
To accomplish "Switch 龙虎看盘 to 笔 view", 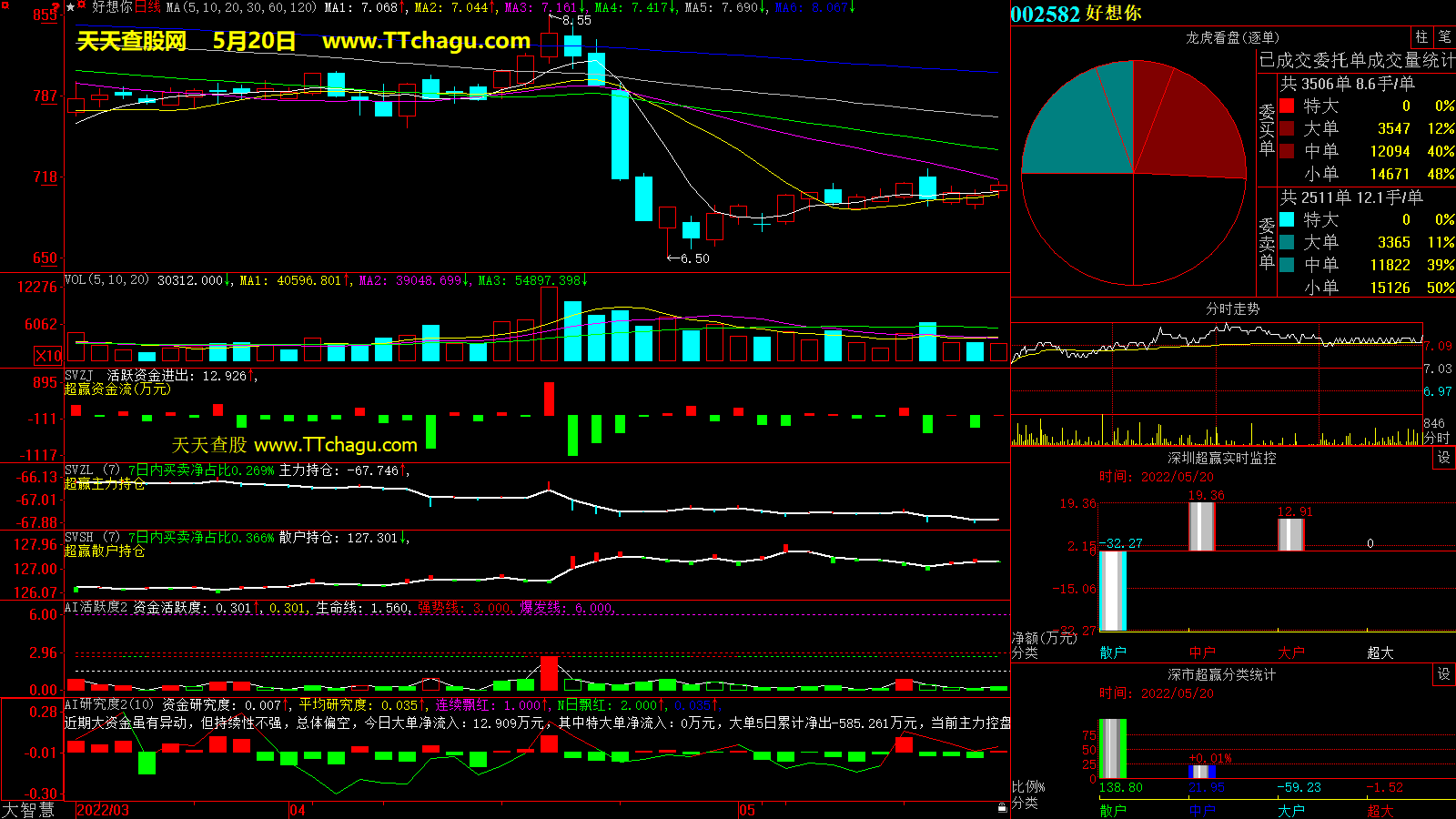I will [x=1444, y=37].
